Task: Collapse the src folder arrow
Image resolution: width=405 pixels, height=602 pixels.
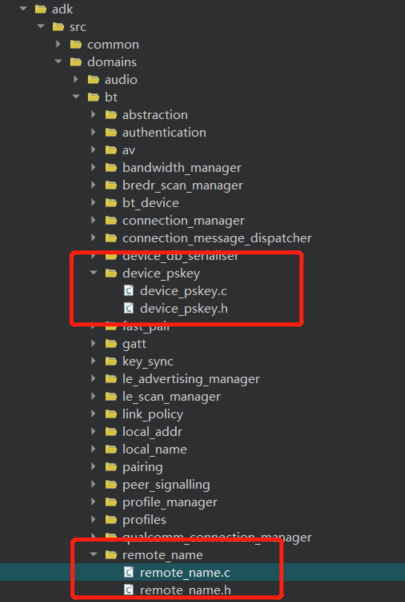Action: click(x=41, y=26)
